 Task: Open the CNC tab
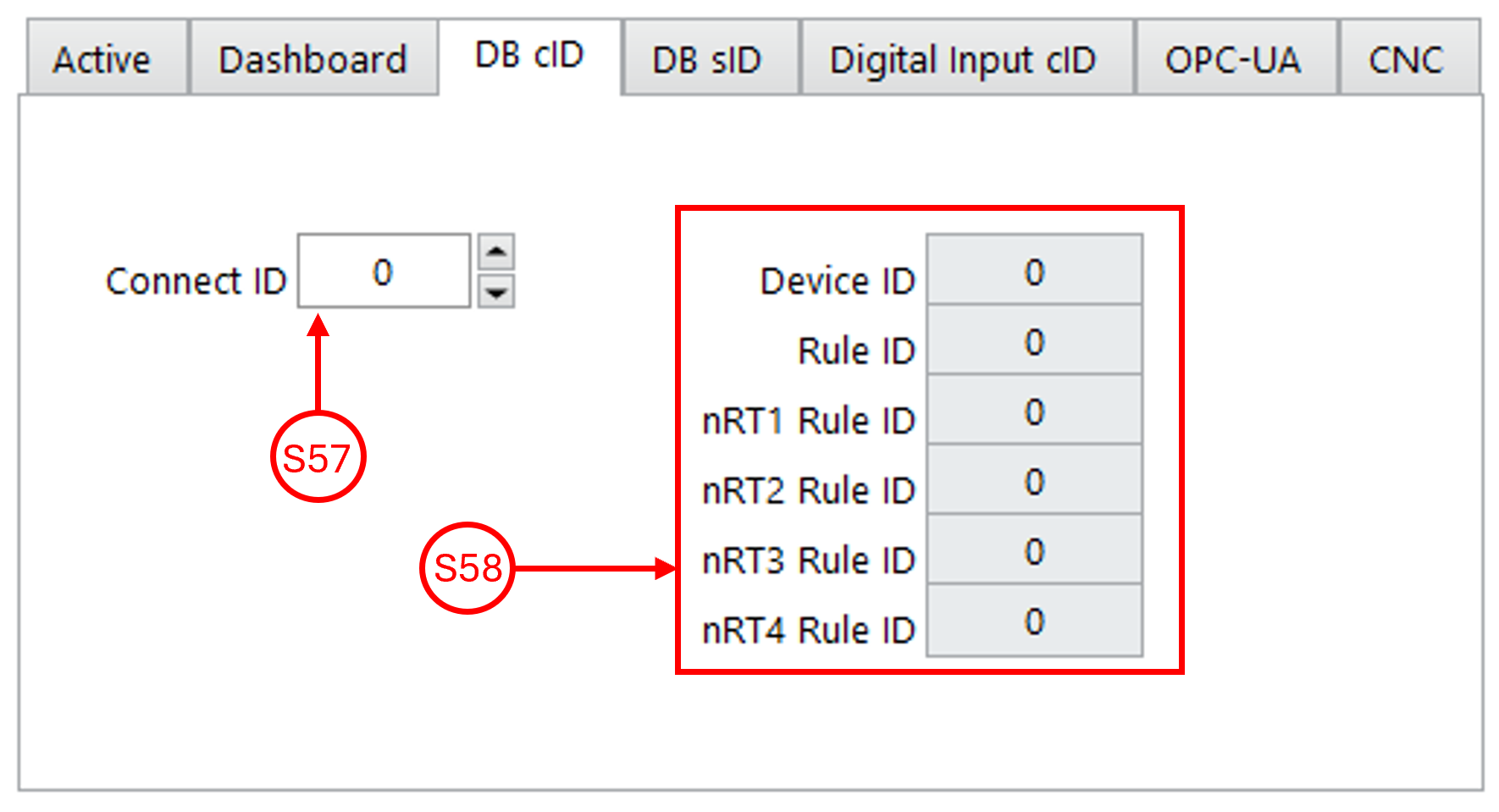pos(1406,59)
